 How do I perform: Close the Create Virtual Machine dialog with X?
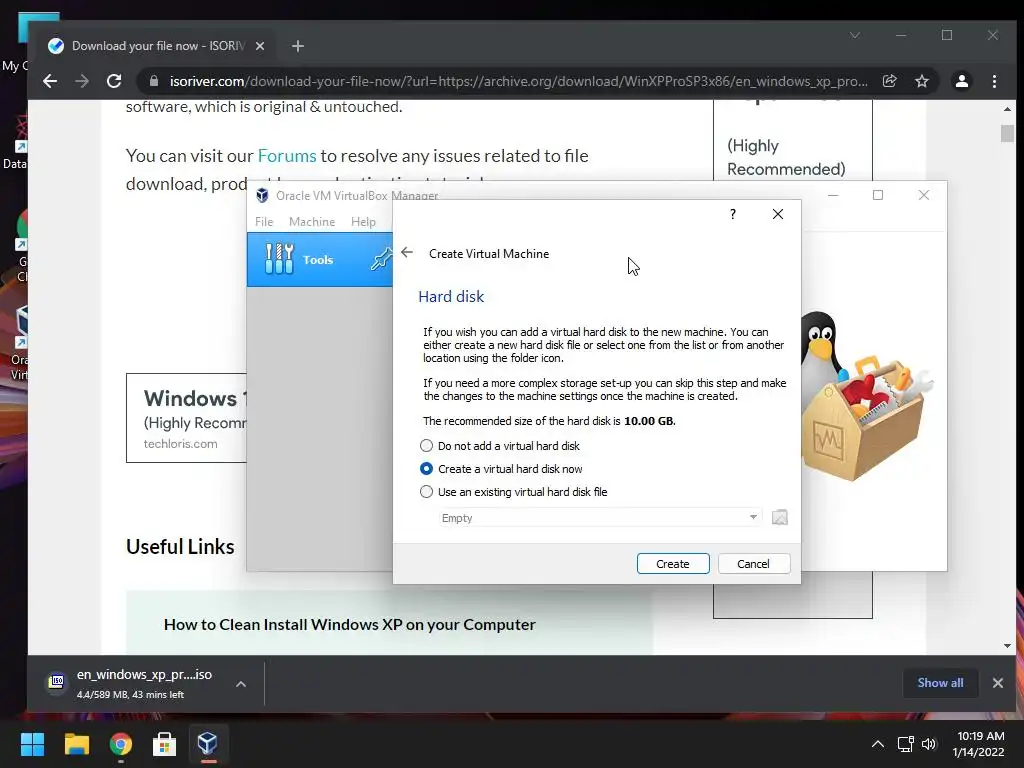(778, 214)
